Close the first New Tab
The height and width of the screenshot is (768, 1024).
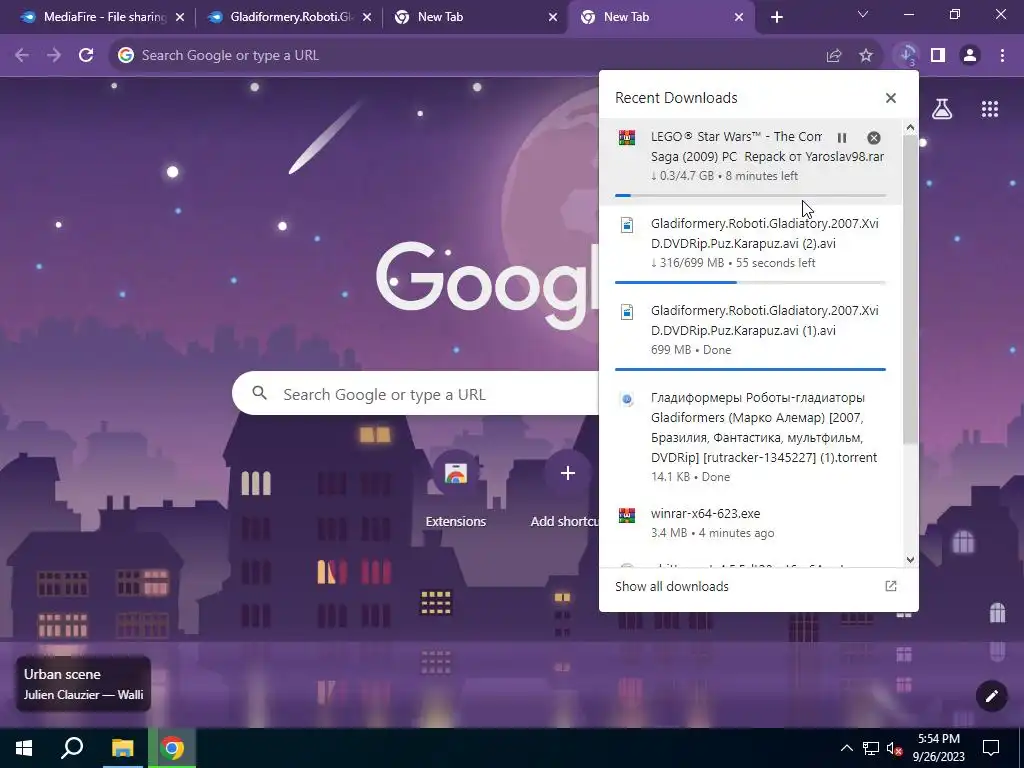pyautogui.click(x=553, y=17)
